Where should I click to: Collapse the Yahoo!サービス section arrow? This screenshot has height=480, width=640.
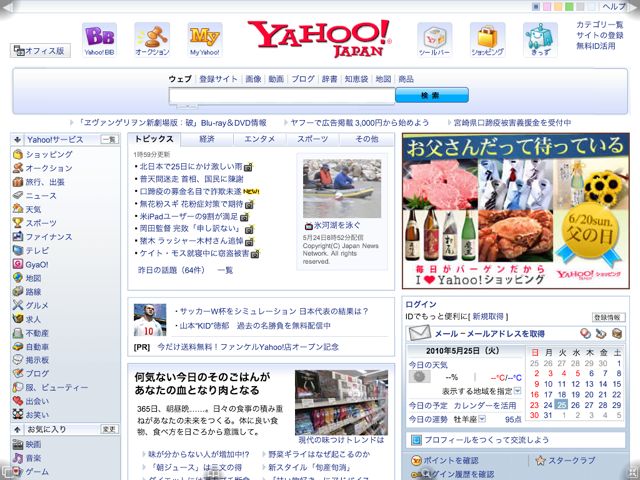tap(17, 140)
